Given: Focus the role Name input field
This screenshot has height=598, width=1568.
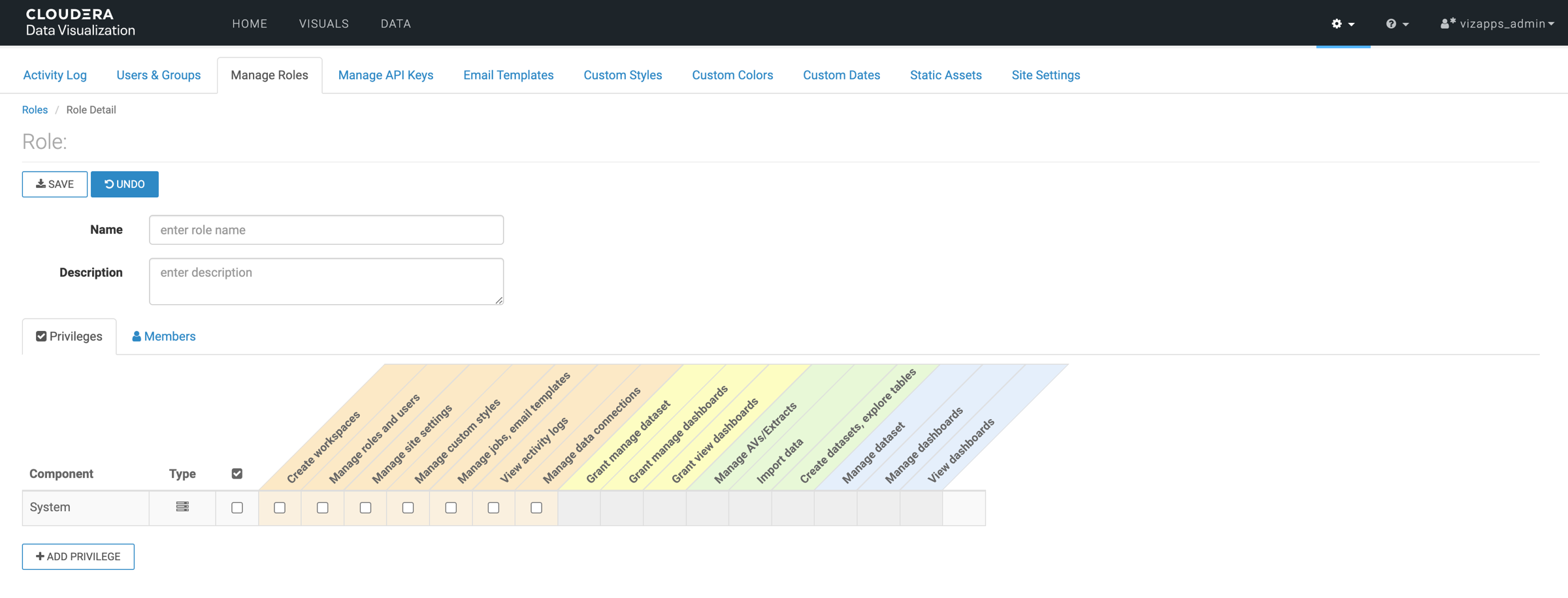Looking at the screenshot, I should 326,230.
